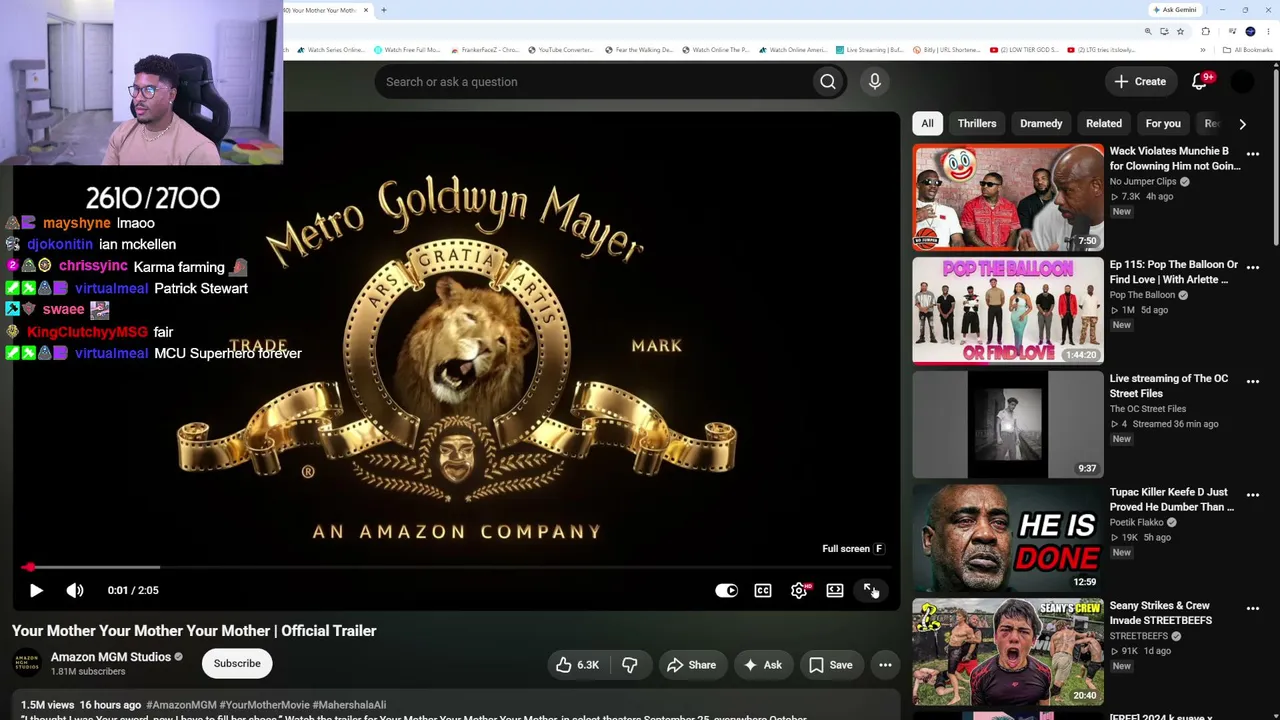Image resolution: width=1280 pixels, height=720 pixels.
Task: Open player settings gear
Action: pos(799,590)
